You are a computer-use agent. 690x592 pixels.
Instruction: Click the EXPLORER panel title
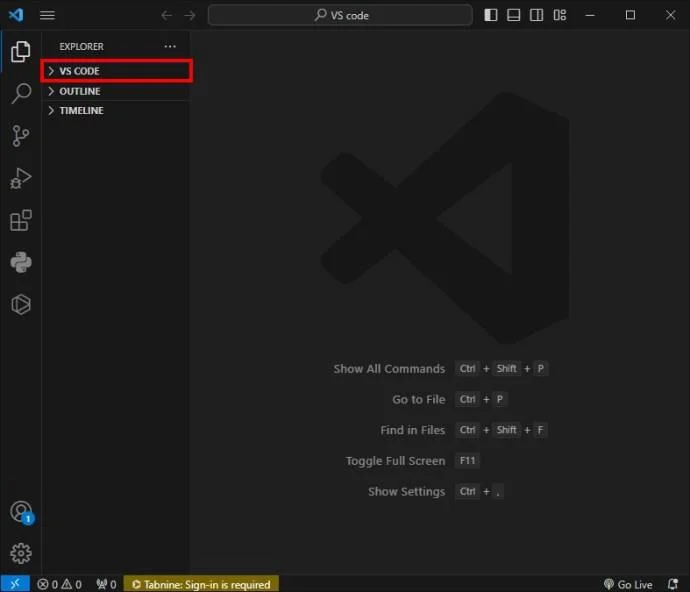(x=81, y=46)
